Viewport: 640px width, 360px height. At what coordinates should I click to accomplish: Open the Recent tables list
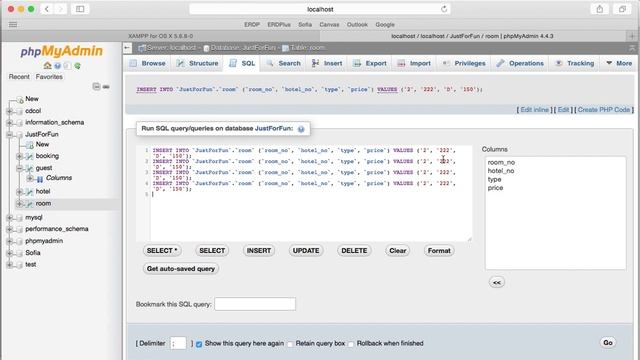[x=19, y=77]
